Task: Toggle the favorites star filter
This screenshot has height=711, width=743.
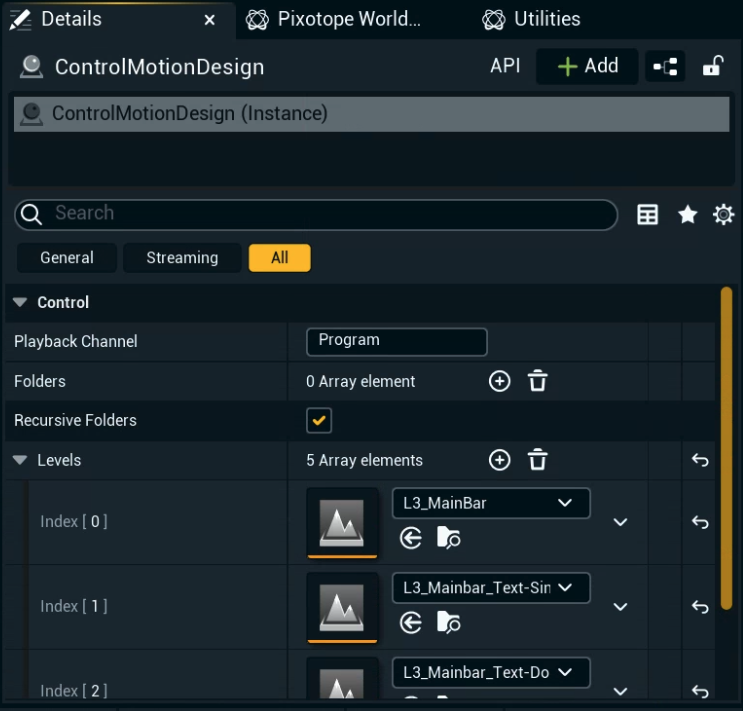Action: coord(687,215)
